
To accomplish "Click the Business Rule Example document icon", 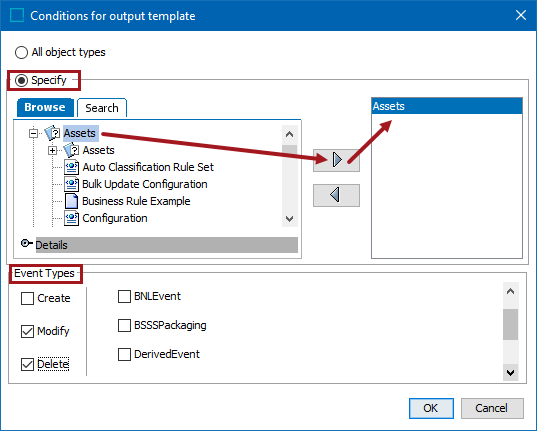I will click(72, 201).
